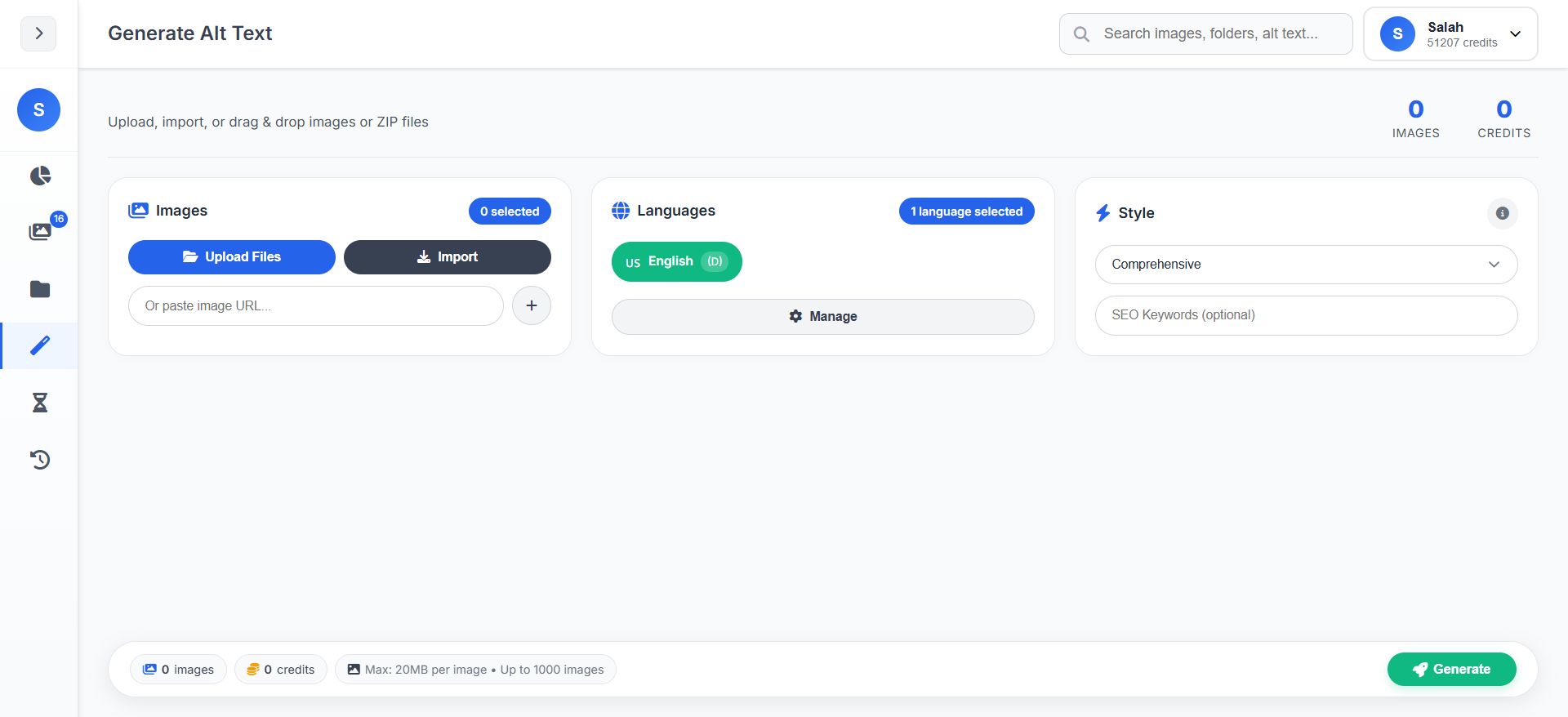This screenshot has height=717, width=1568.
Task: Click the 0 credits chip in the footer
Action: [281, 670]
